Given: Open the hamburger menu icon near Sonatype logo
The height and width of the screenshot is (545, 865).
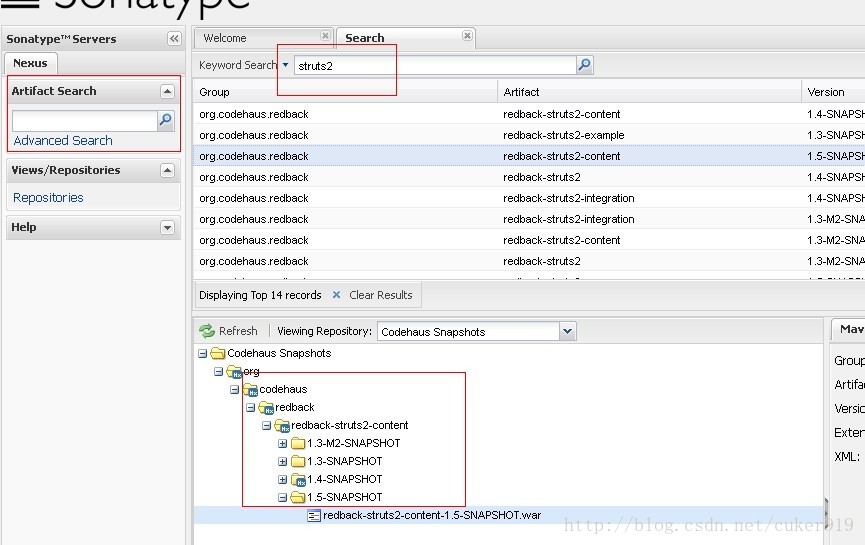Looking at the screenshot, I should pos(20,3).
